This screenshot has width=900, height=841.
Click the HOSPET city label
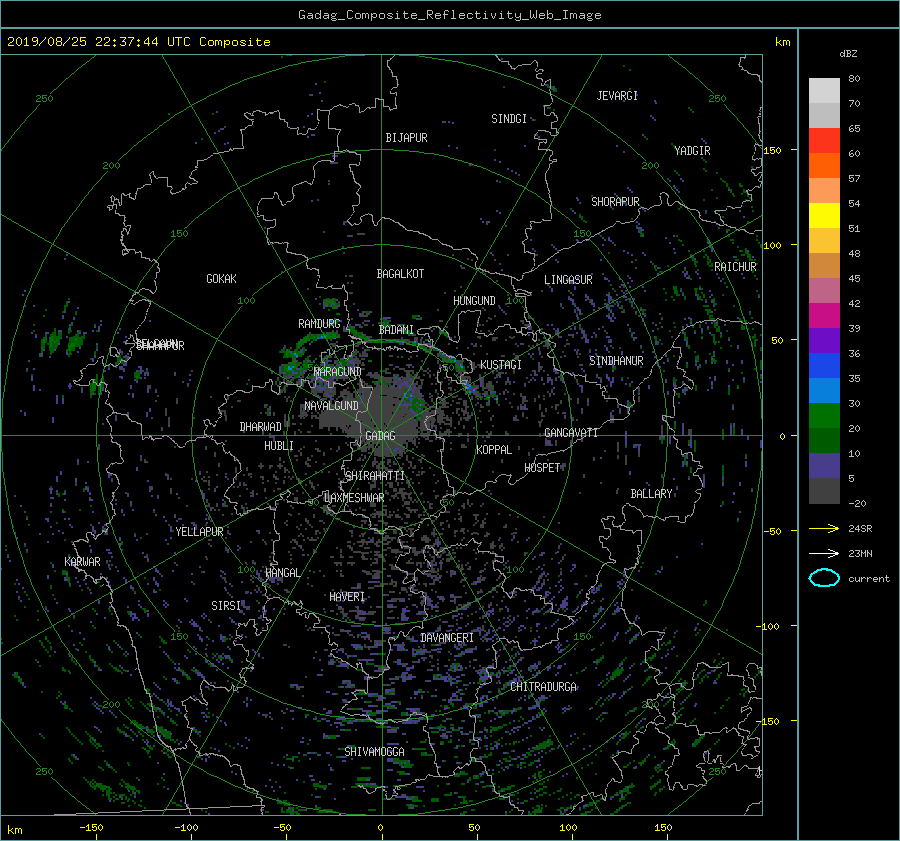pyautogui.click(x=542, y=468)
